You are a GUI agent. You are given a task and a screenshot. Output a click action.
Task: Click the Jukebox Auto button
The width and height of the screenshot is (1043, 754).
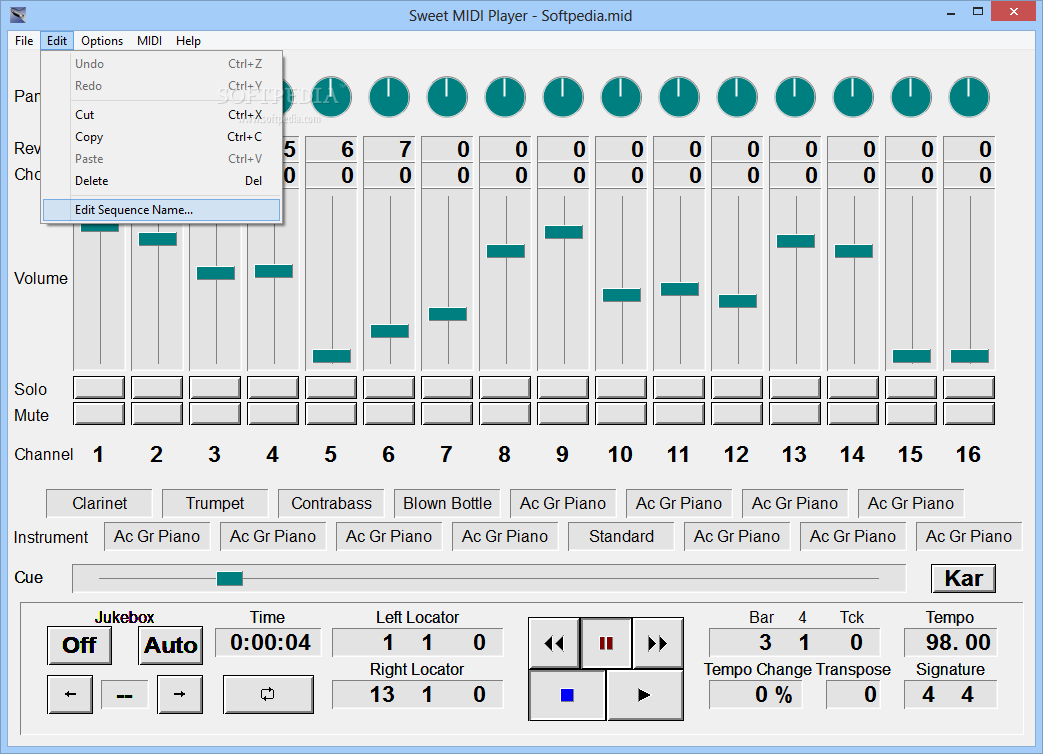coord(170,645)
